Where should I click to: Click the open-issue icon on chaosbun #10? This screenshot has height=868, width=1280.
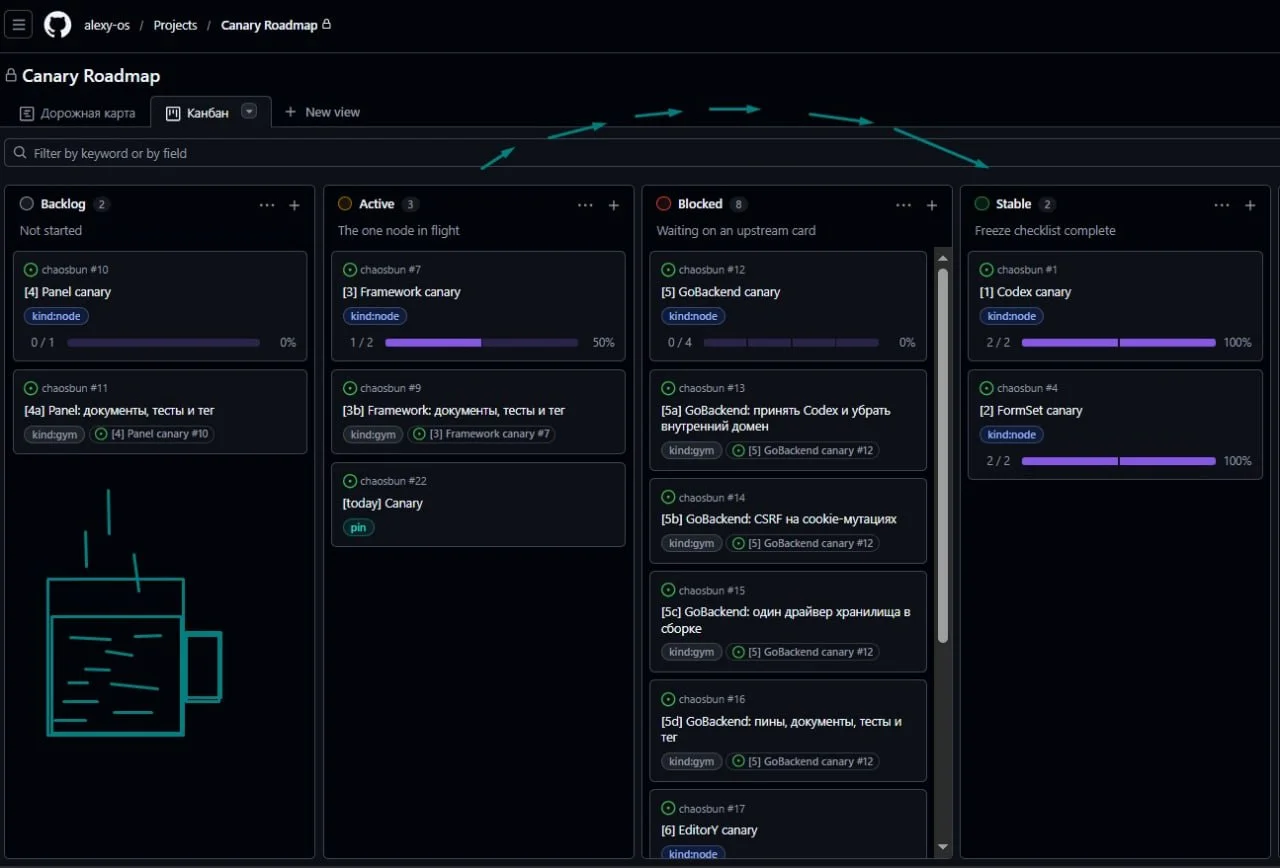pos(31,270)
